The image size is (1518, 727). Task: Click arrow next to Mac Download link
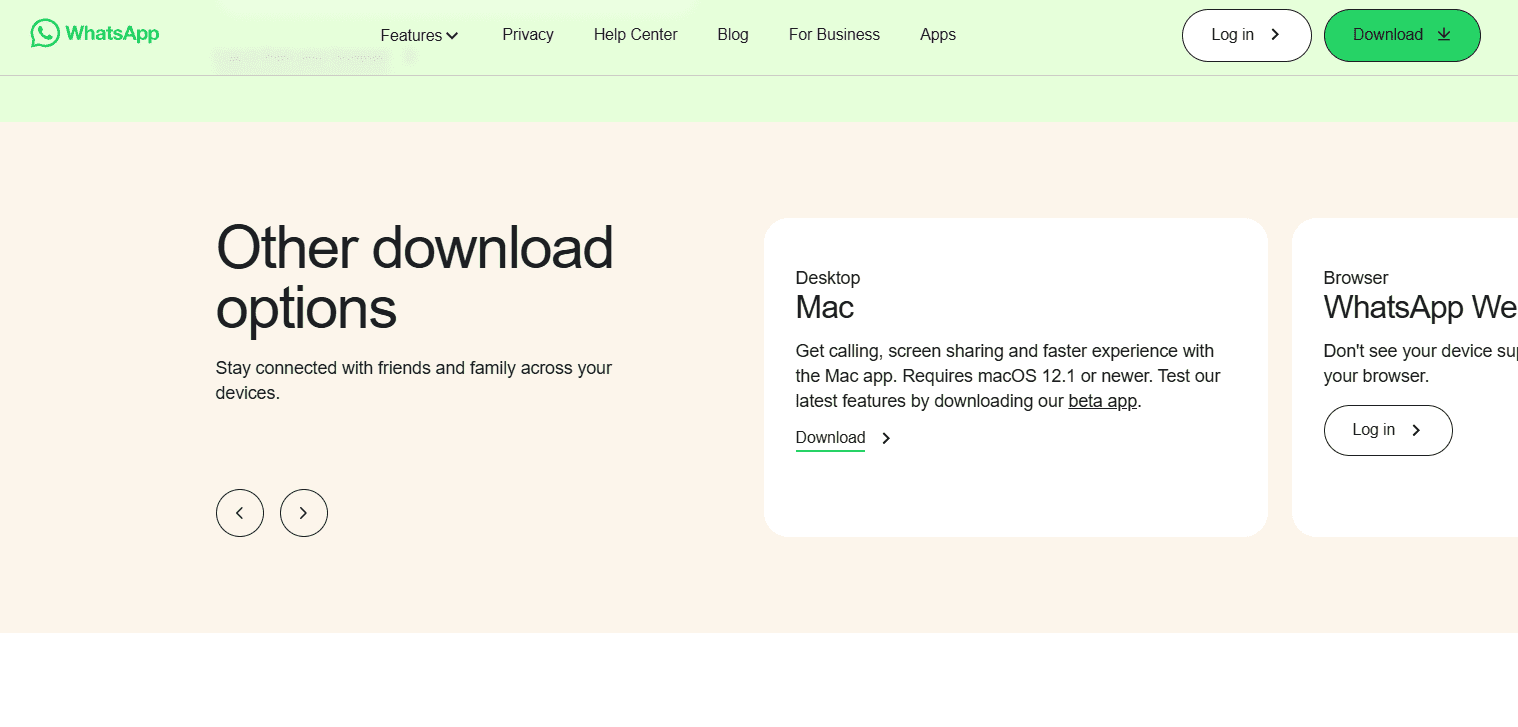(886, 438)
